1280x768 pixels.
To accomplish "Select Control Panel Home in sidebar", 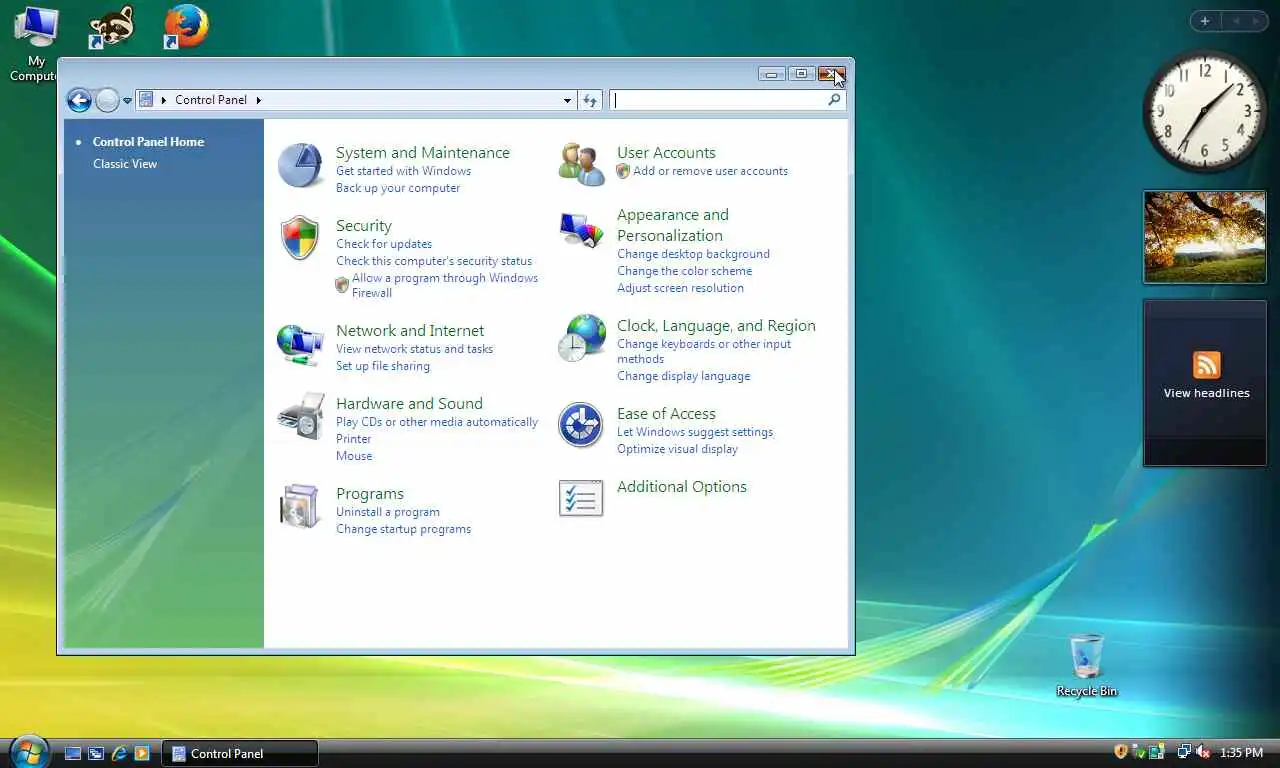I will (x=148, y=142).
